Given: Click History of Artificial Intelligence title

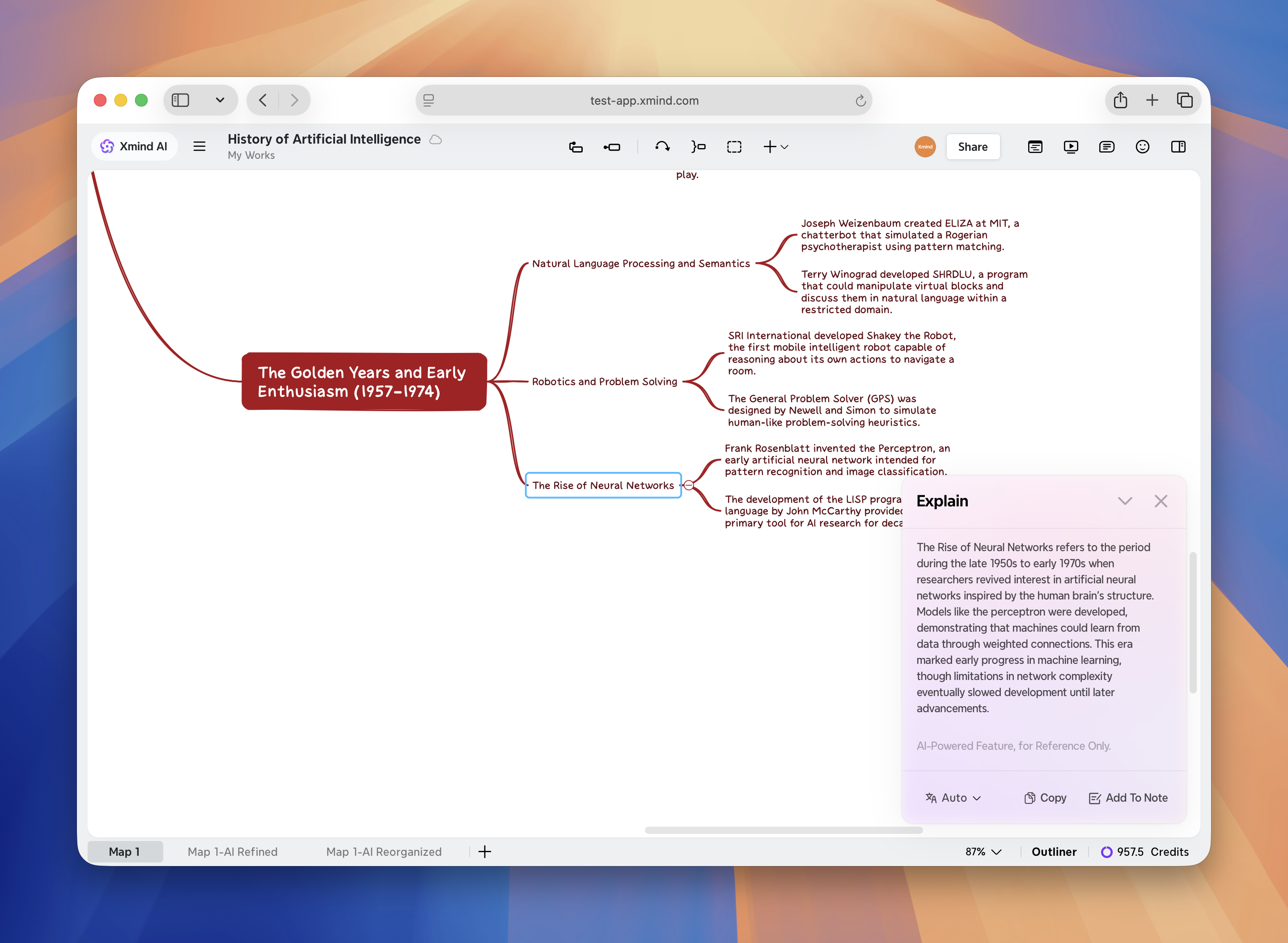Looking at the screenshot, I should pyautogui.click(x=324, y=139).
